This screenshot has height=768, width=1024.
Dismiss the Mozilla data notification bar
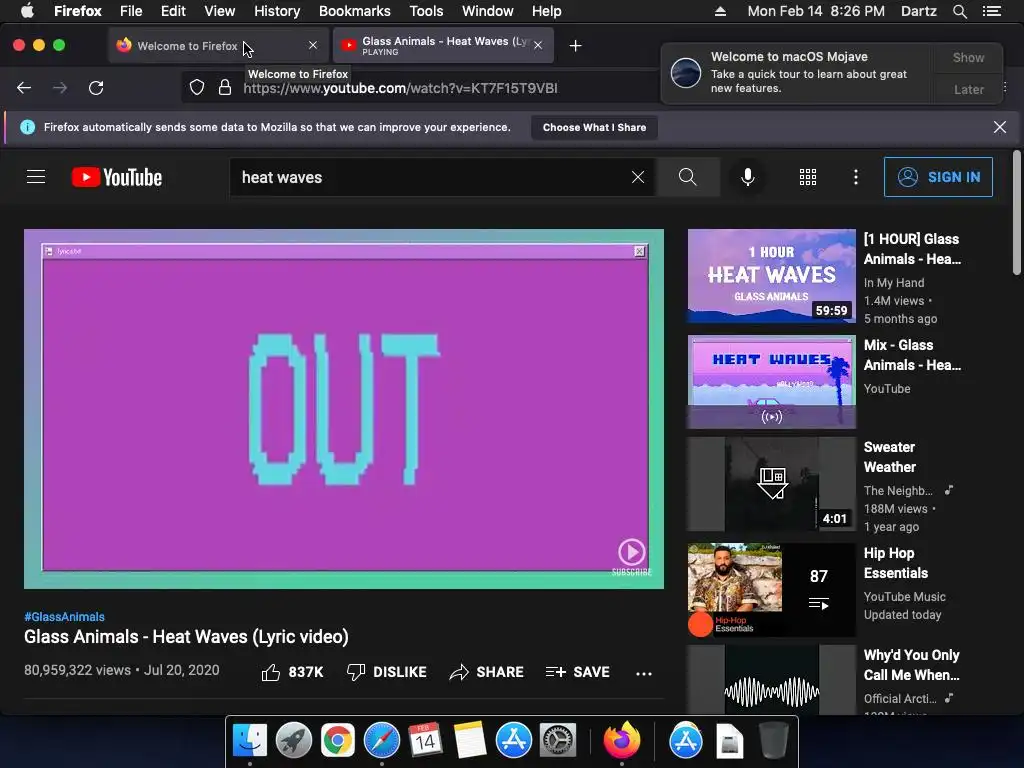[1000, 127]
